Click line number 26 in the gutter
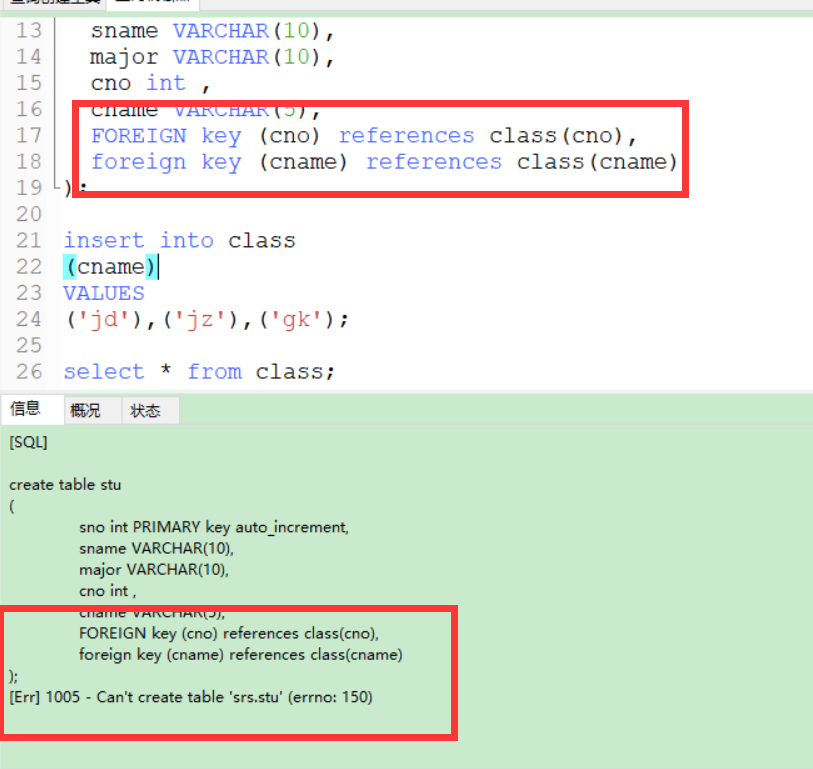This screenshot has width=813, height=769. point(27,371)
